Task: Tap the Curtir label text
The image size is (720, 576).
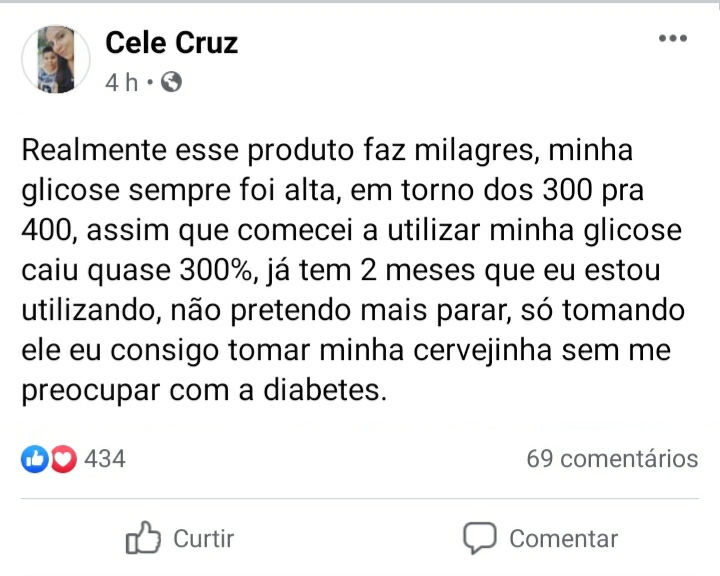Action: pyautogui.click(x=203, y=538)
